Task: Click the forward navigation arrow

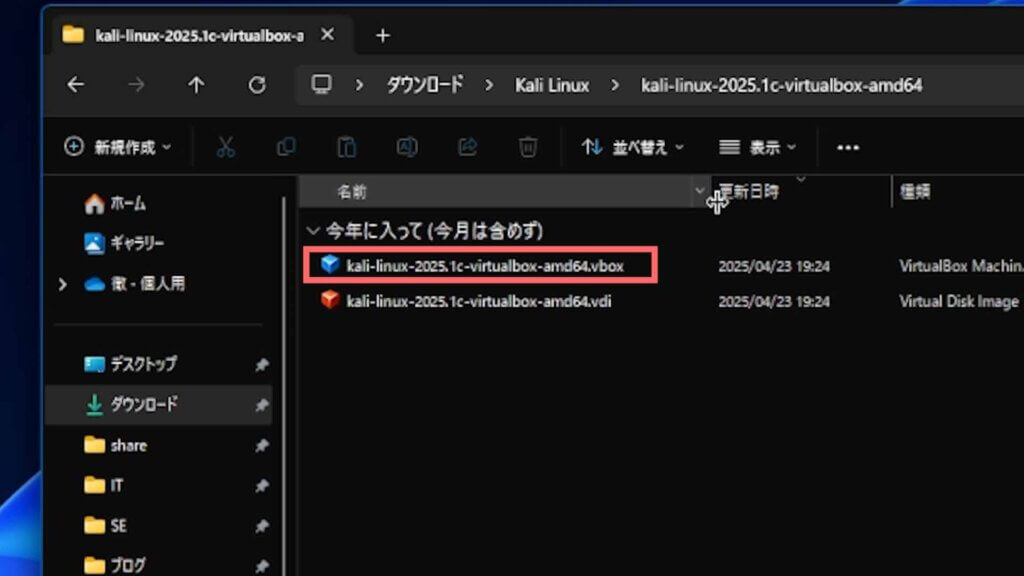Action: [x=136, y=85]
